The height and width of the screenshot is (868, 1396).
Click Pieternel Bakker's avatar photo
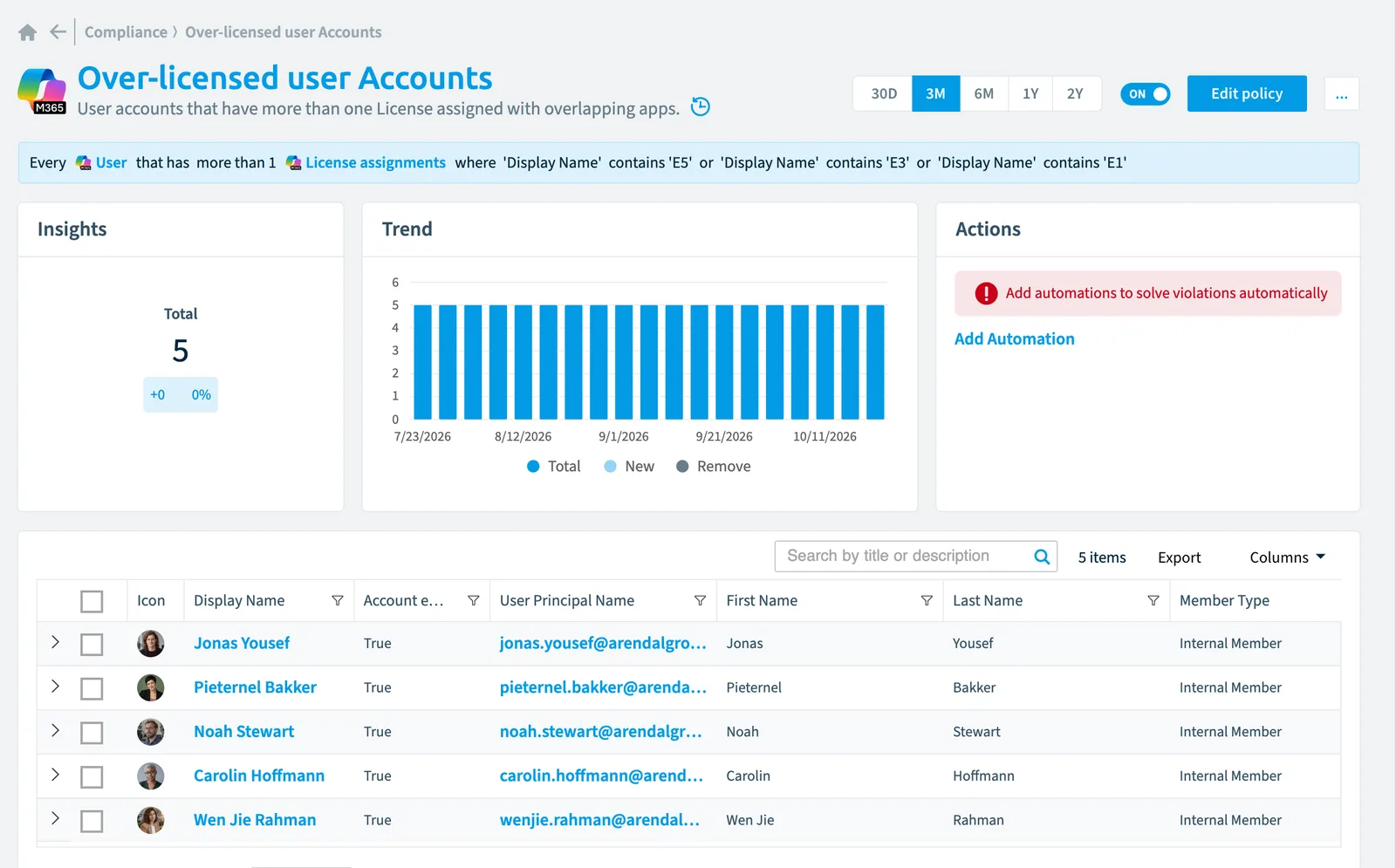(151, 687)
